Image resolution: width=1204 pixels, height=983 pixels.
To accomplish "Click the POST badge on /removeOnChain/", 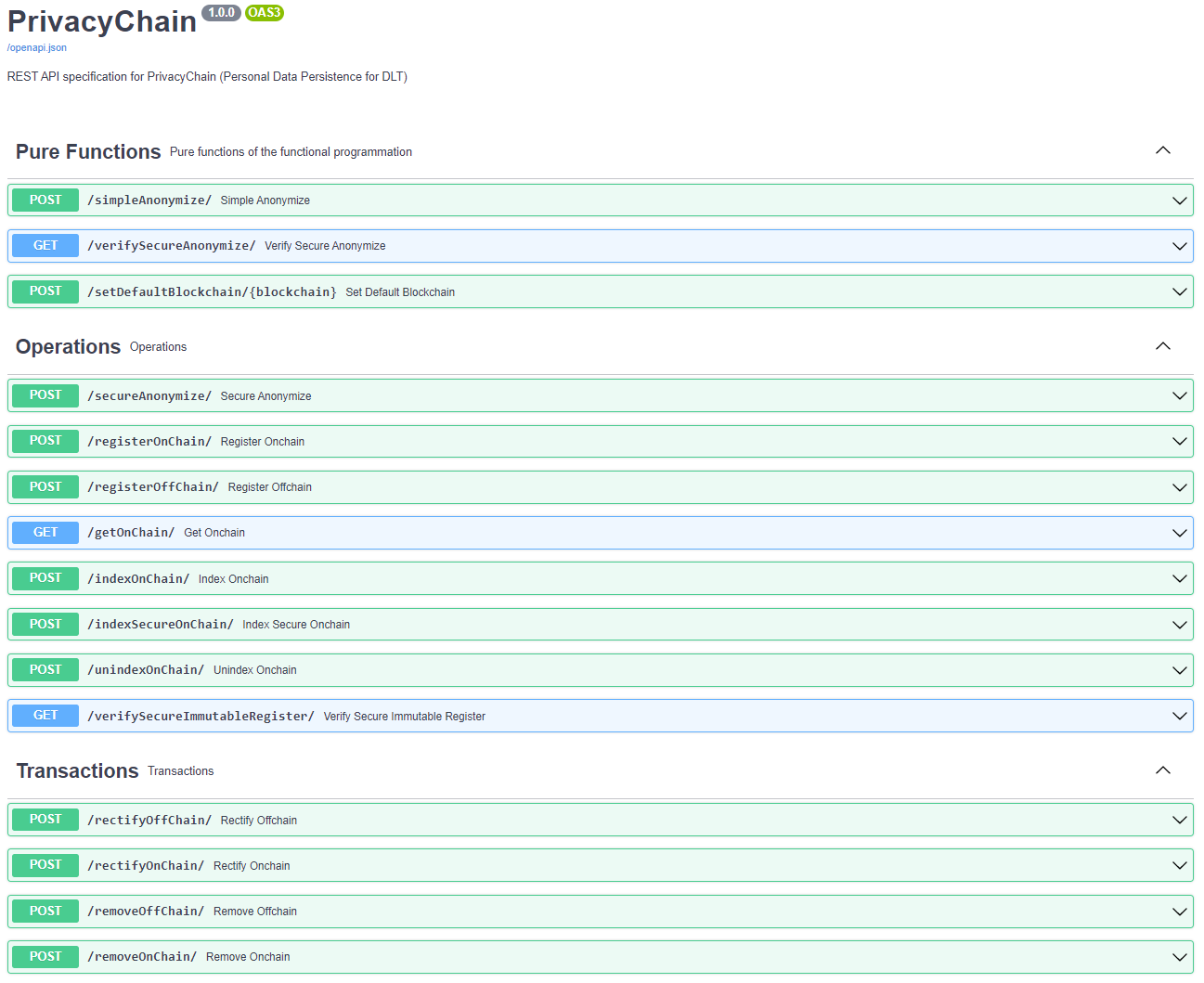I will click(45, 956).
